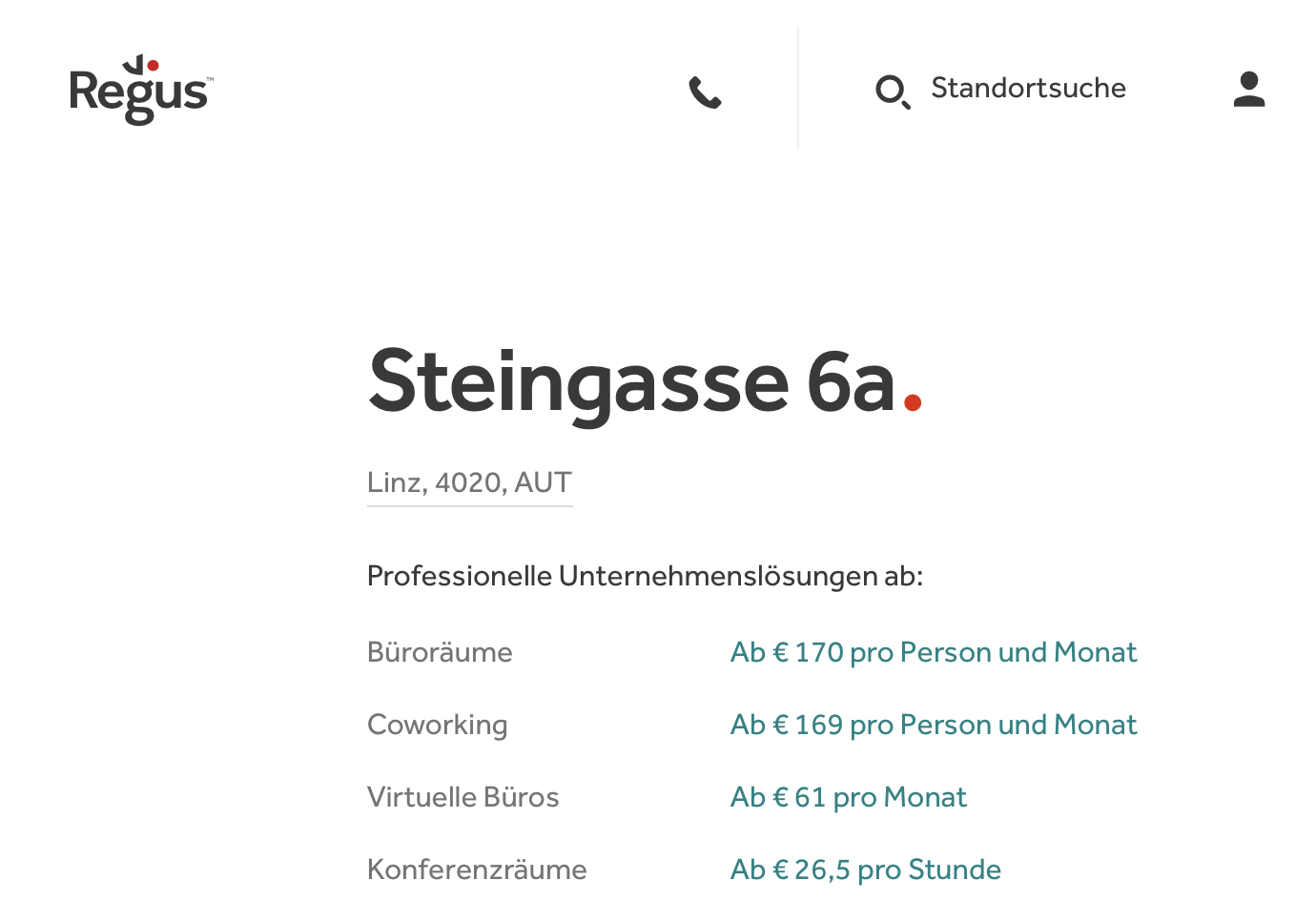This screenshot has width=1316, height=921.
Task: Open the Linz, 4020, AUT address link
Action: [469, 482]
